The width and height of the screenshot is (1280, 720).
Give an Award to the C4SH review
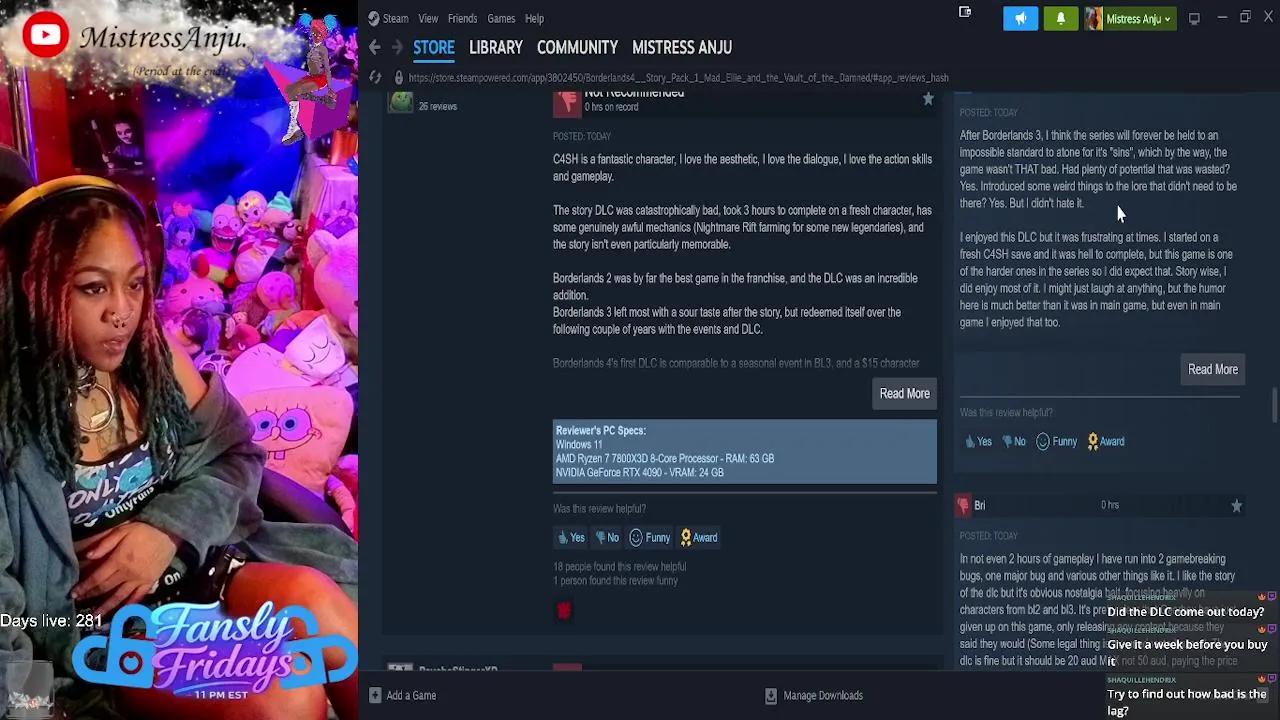pyautogui.click(x=698, y=537)
